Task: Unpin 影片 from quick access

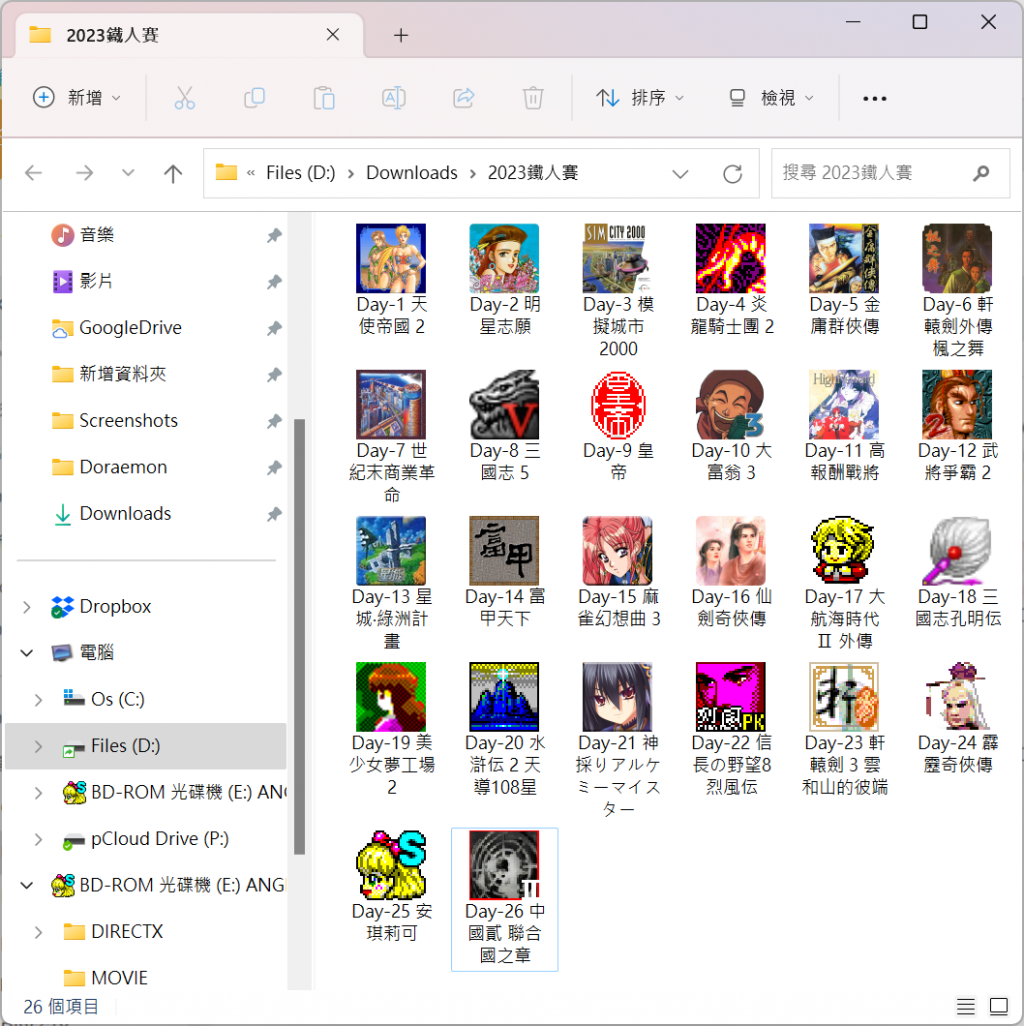Action: [274, 282]
